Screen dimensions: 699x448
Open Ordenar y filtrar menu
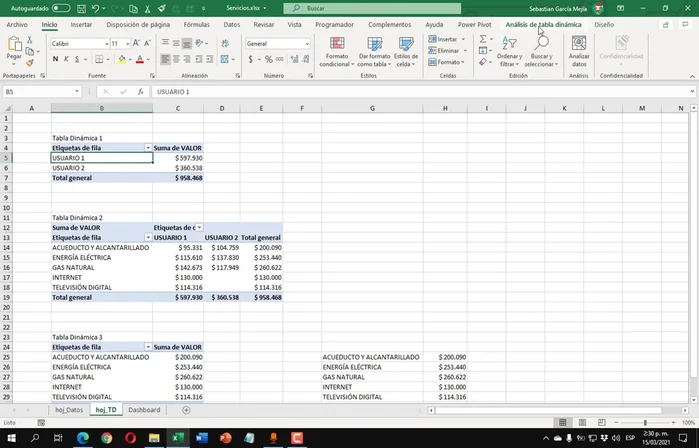tap(509, 52)
